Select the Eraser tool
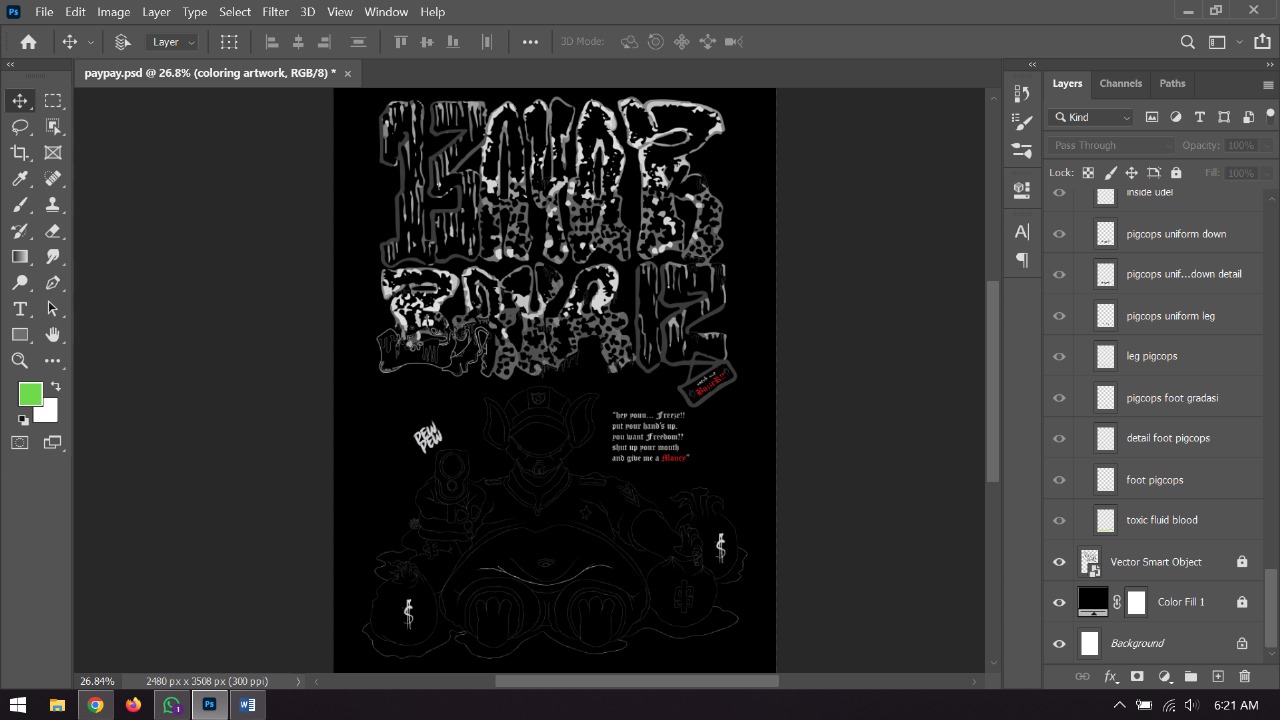 click(x=53, y=231)
